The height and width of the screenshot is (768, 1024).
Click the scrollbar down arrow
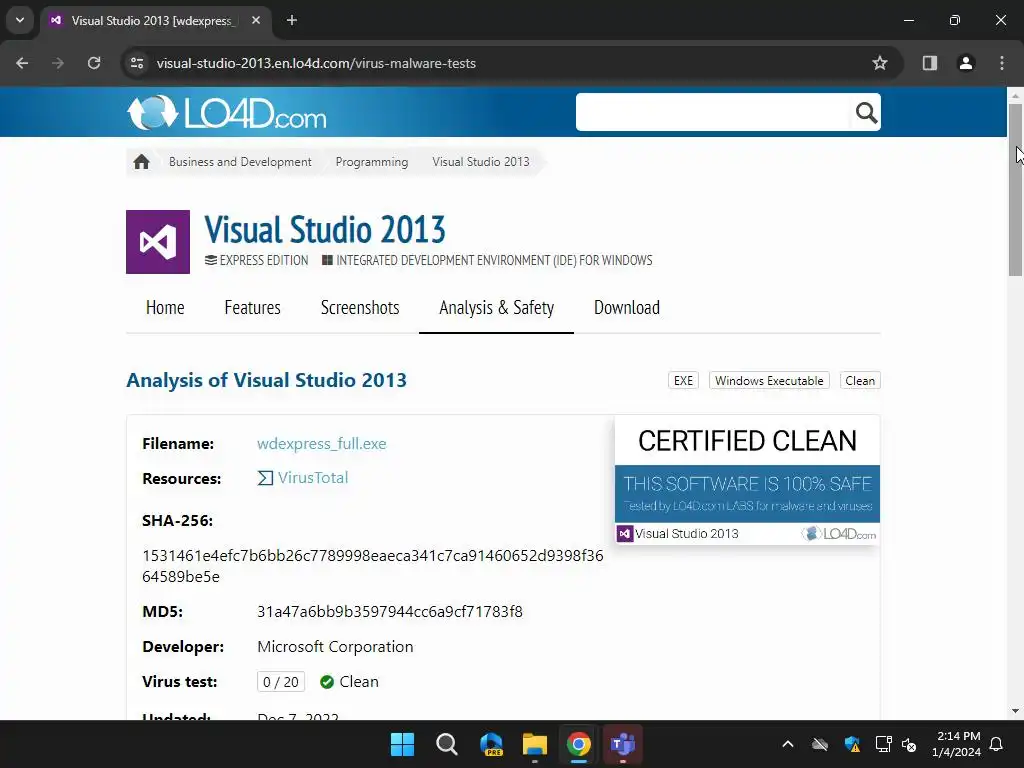(1015, 711)
